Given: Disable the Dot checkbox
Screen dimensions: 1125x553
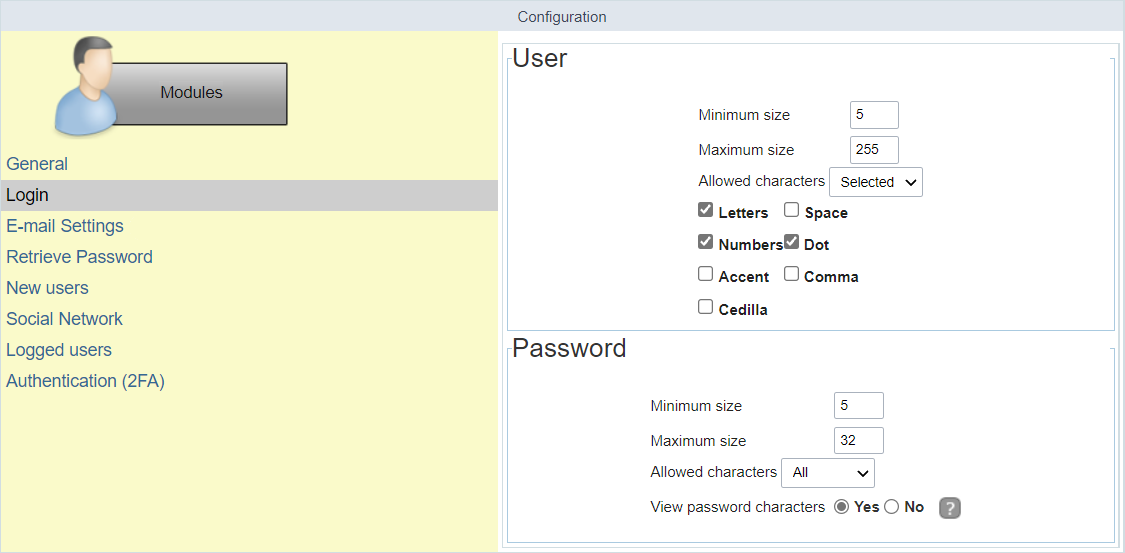Looking at the screenshot, I should (x=791, y=242).
